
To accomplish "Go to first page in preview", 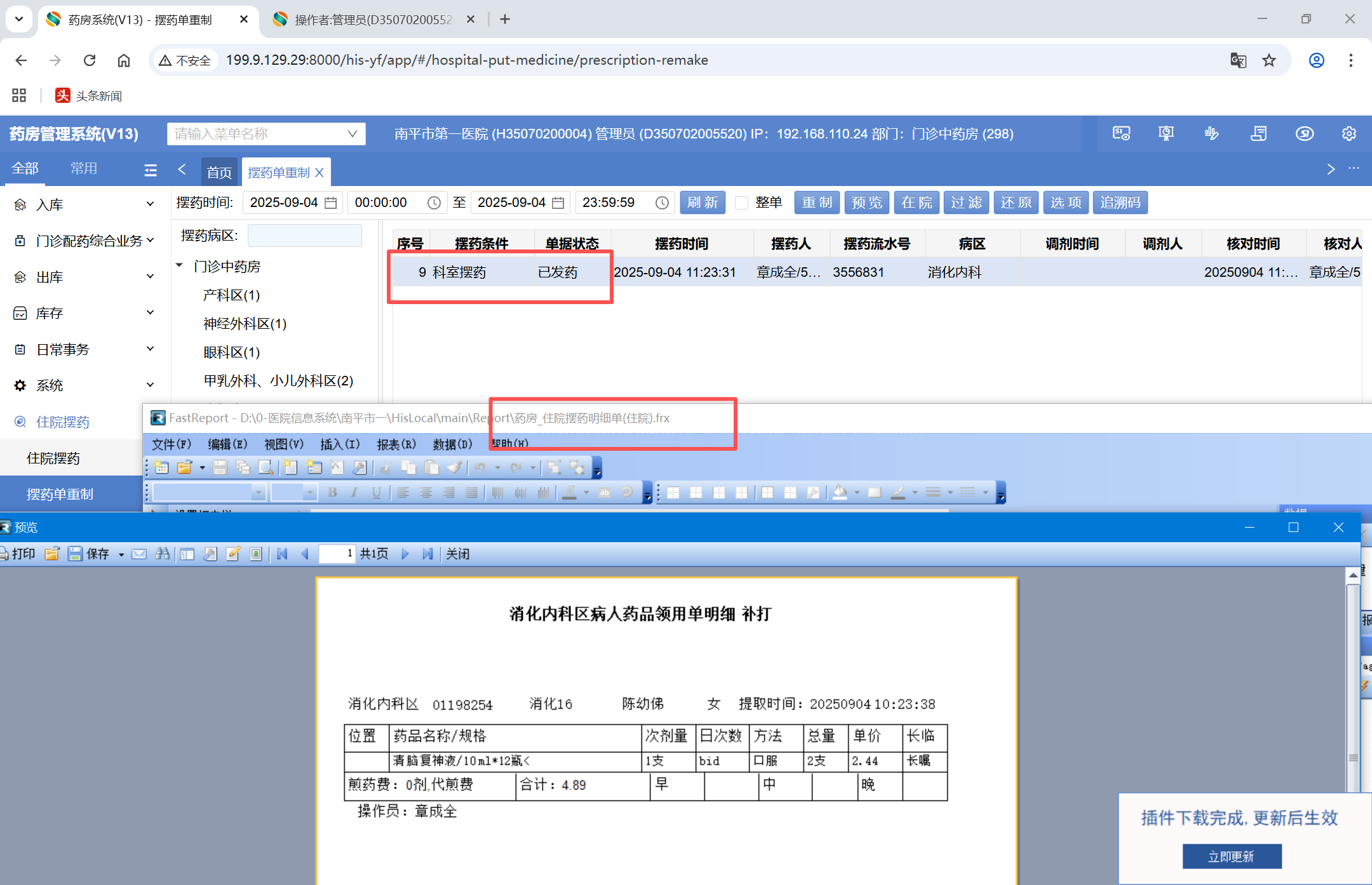I will [282, 554].
